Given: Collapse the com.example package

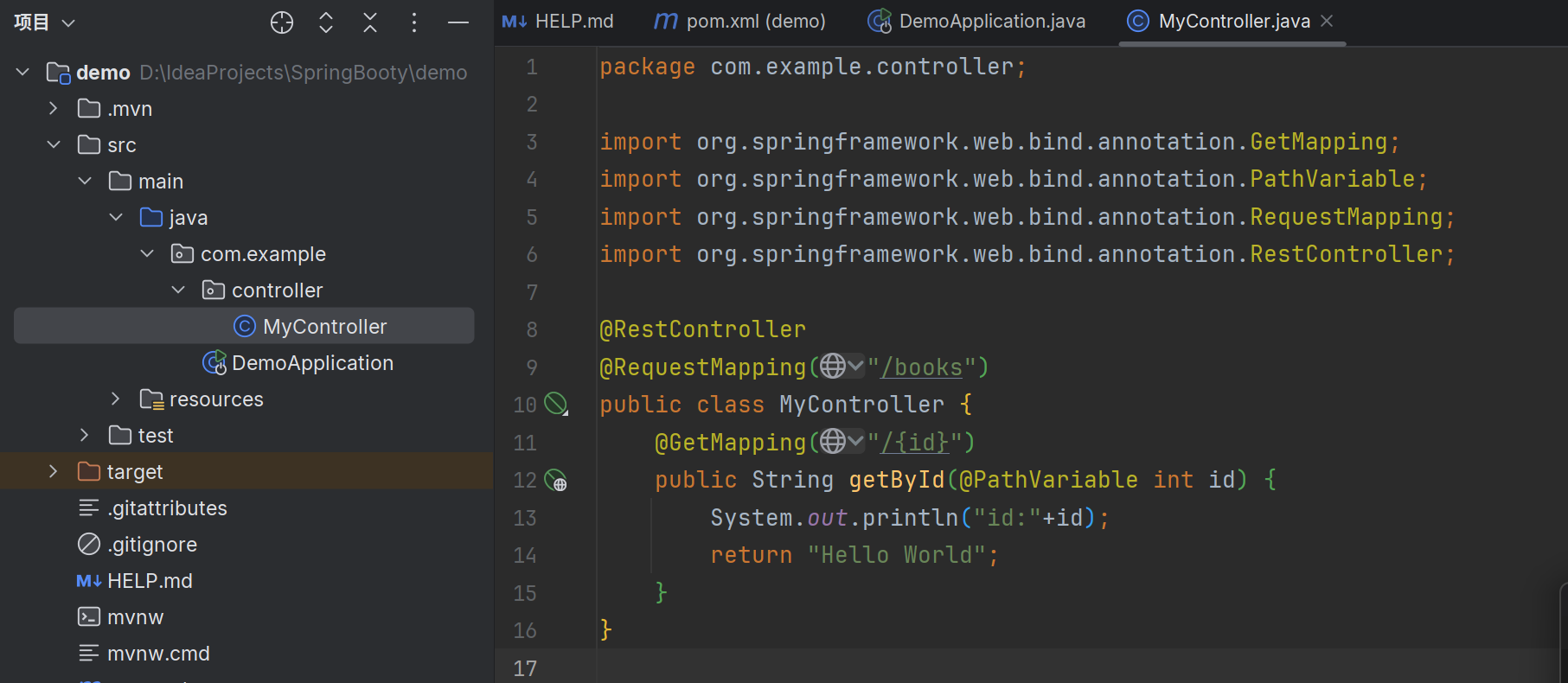Looking at the screenshot, I should tap(147, 253).
